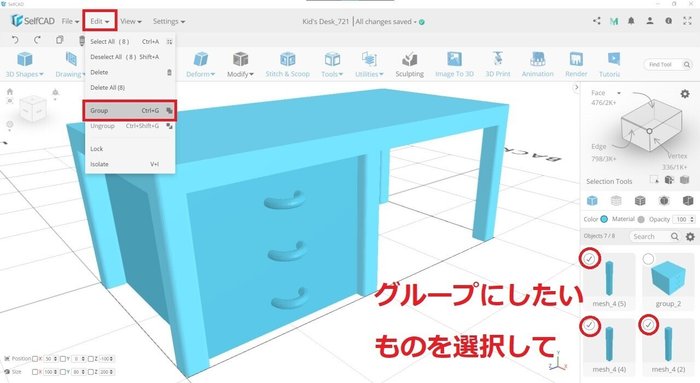
Task: Click the objects Search field
Action: coord(654,237)
